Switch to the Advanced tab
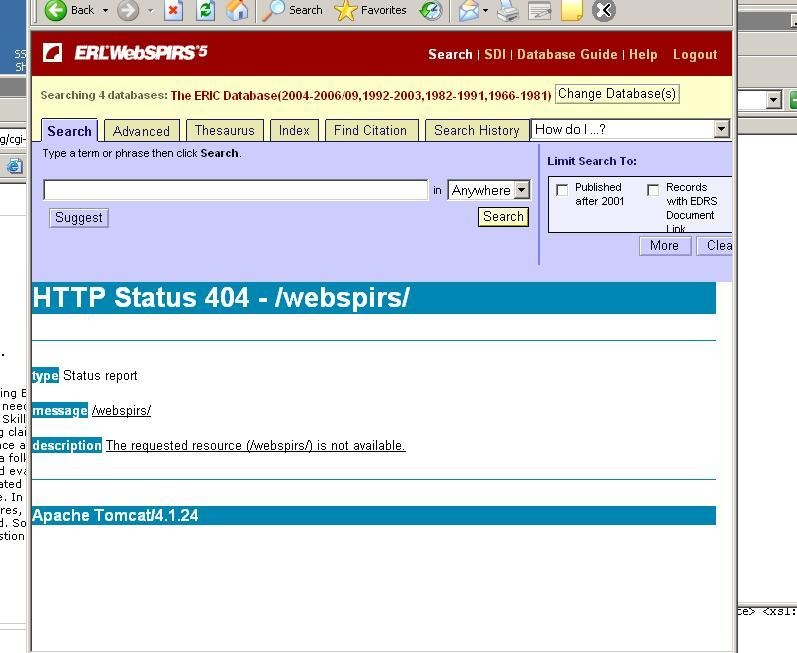The height and width of the screenshot is (653, 797). [141, 131]
